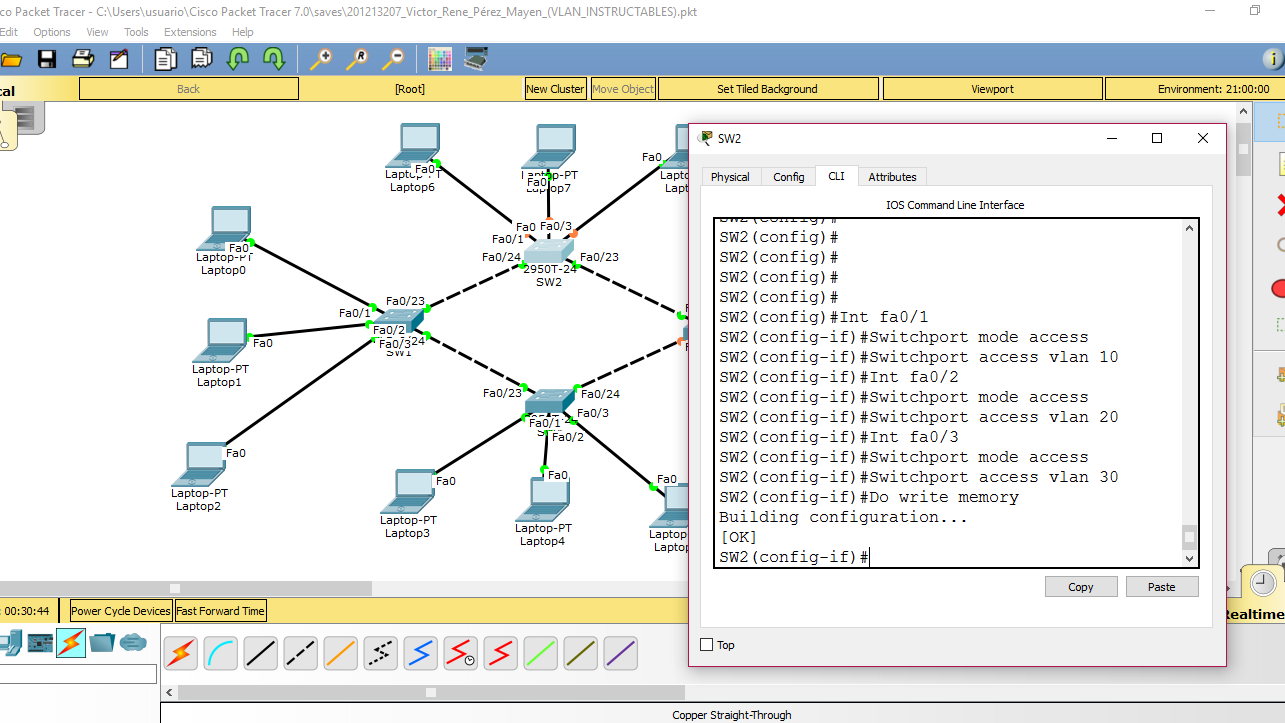Select the Connections lightning category icon
The width and height of the screenshot is (1285, 723).
(71, 642)
